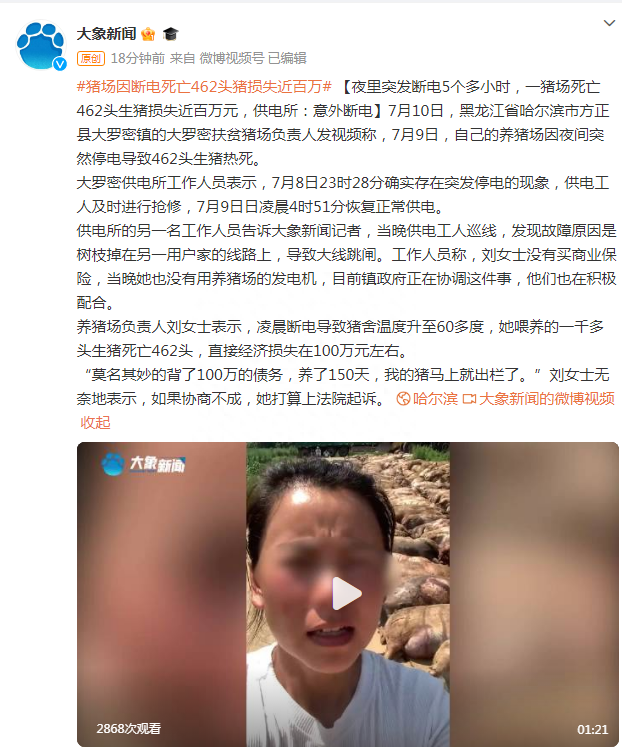Play the video with the center play button
622x751 pixels.
[347, 593]
